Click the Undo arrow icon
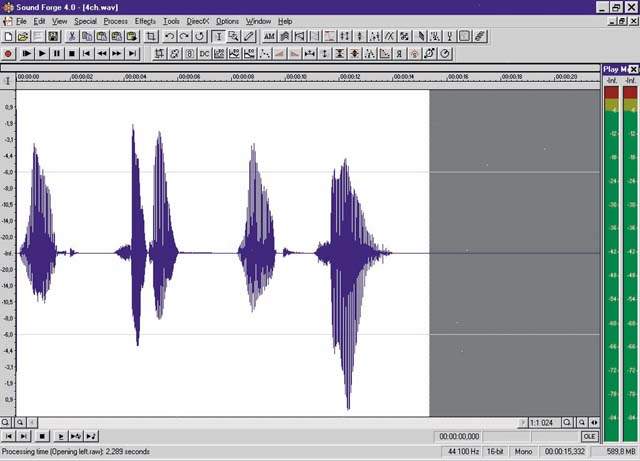The height and width of the screenshot is (461, 640). click(x=171, y=36)
